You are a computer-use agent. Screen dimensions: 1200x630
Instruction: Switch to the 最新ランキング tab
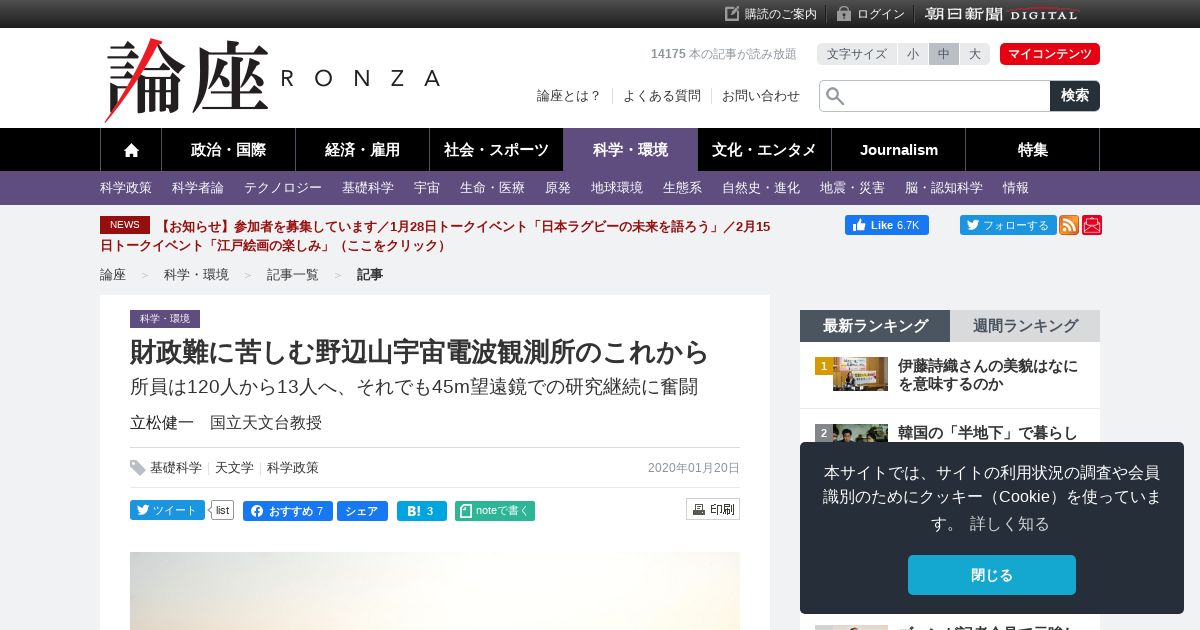point(875,326)
